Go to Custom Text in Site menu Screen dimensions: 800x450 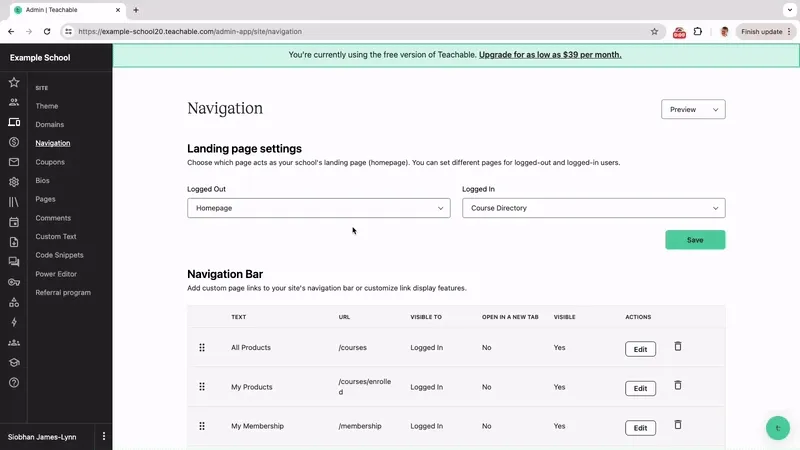pos(56,236)
